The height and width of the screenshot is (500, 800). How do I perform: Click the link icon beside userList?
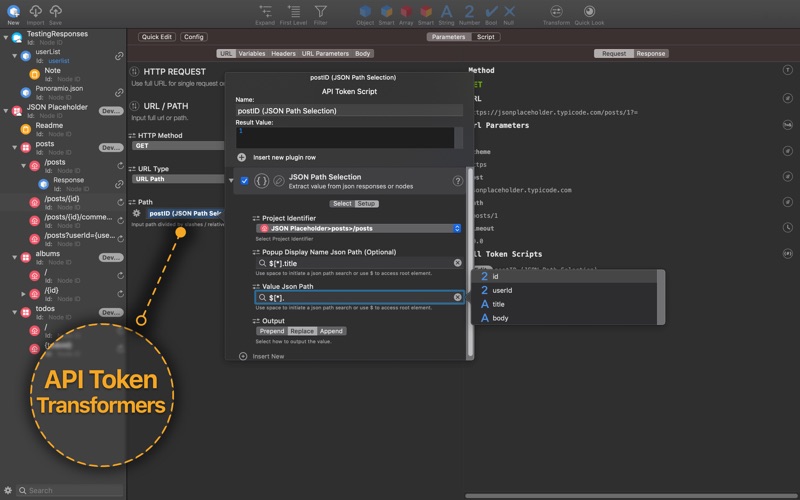pyautogui.click(x=119, y=56)
